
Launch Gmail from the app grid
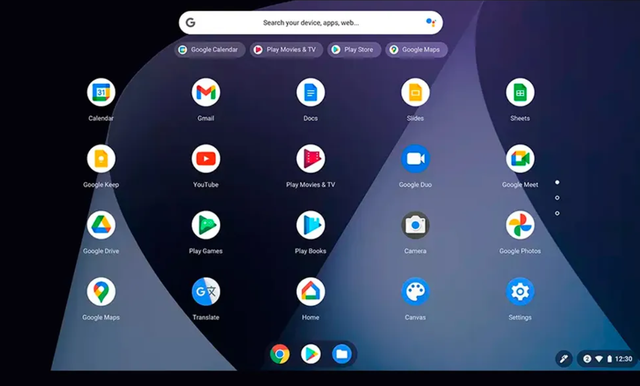[206, 92]
